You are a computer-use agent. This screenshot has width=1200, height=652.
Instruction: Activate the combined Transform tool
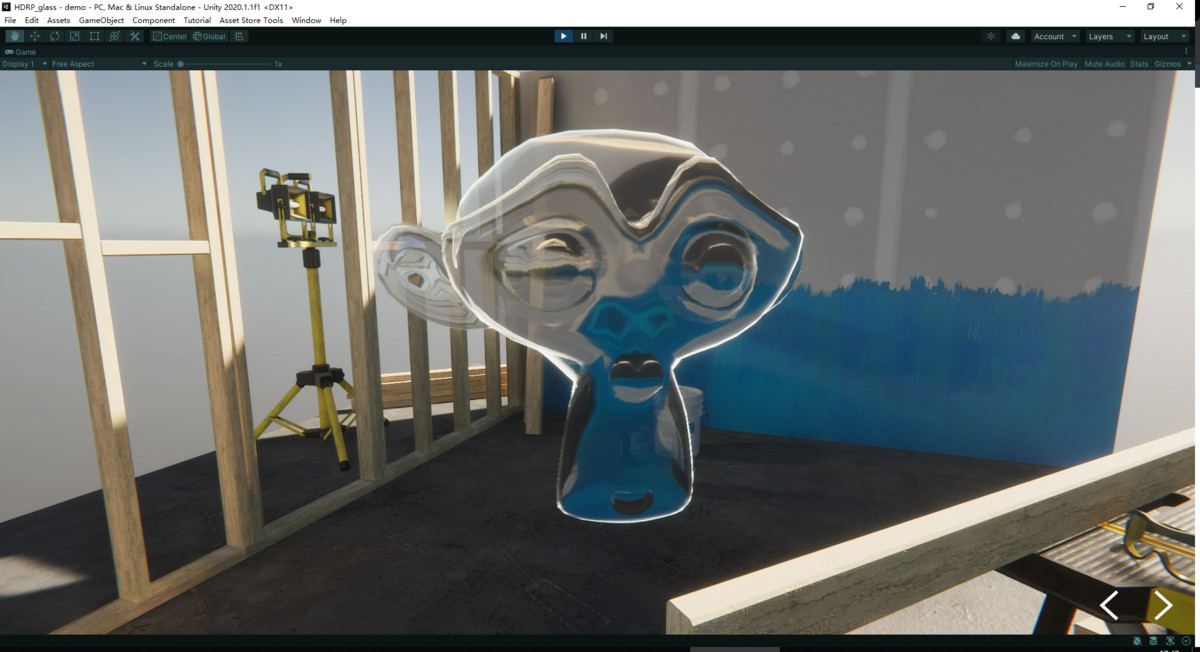[114, 36]
